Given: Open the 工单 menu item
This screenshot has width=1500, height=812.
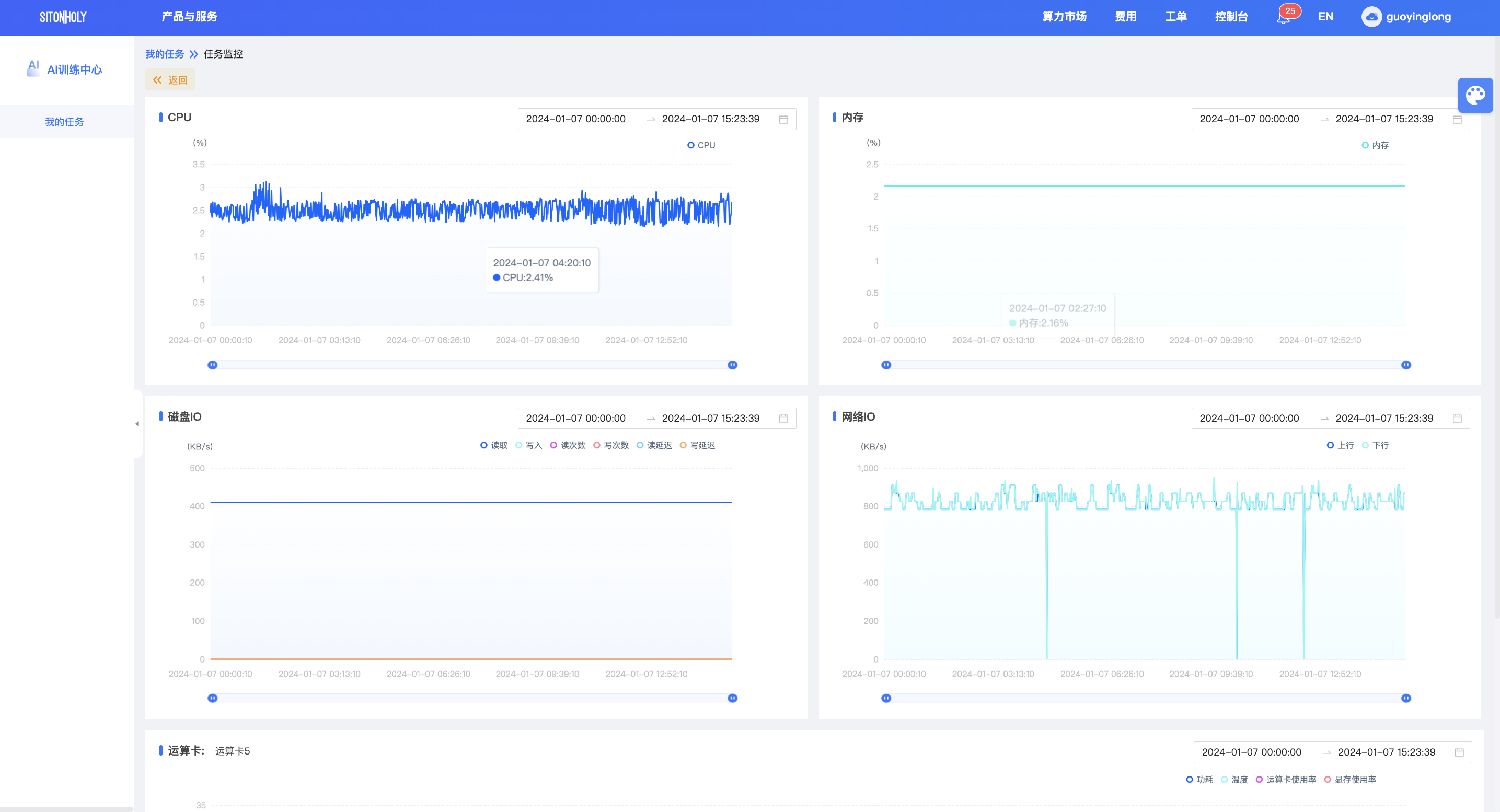Looking at the screenshot, I should [1175, 17].
